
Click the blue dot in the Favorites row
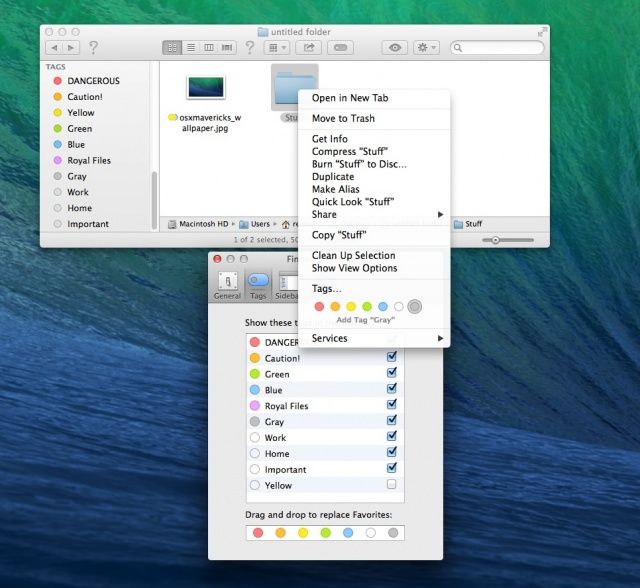pos(348,533)
